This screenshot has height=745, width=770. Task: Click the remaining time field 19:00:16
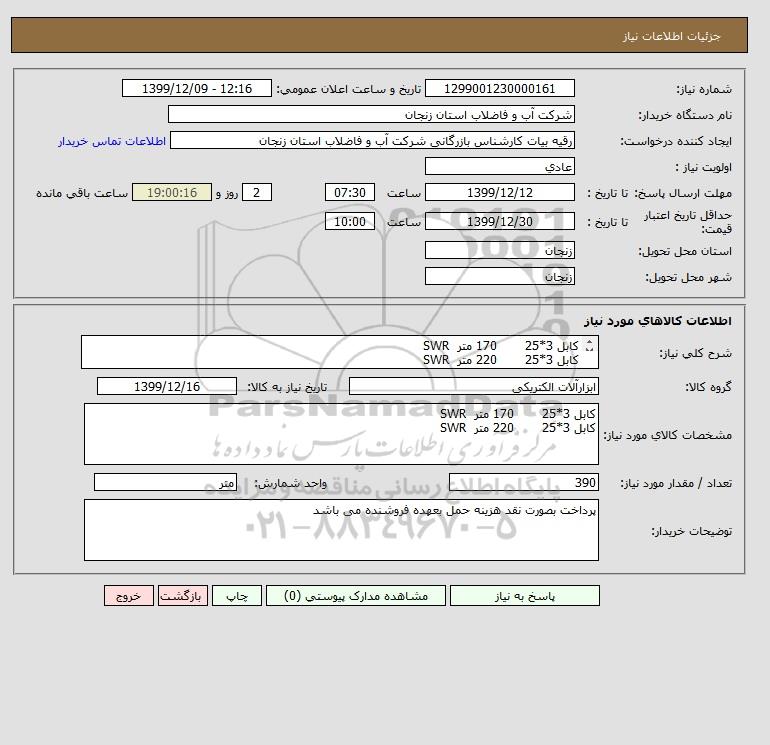click(172, 193)
